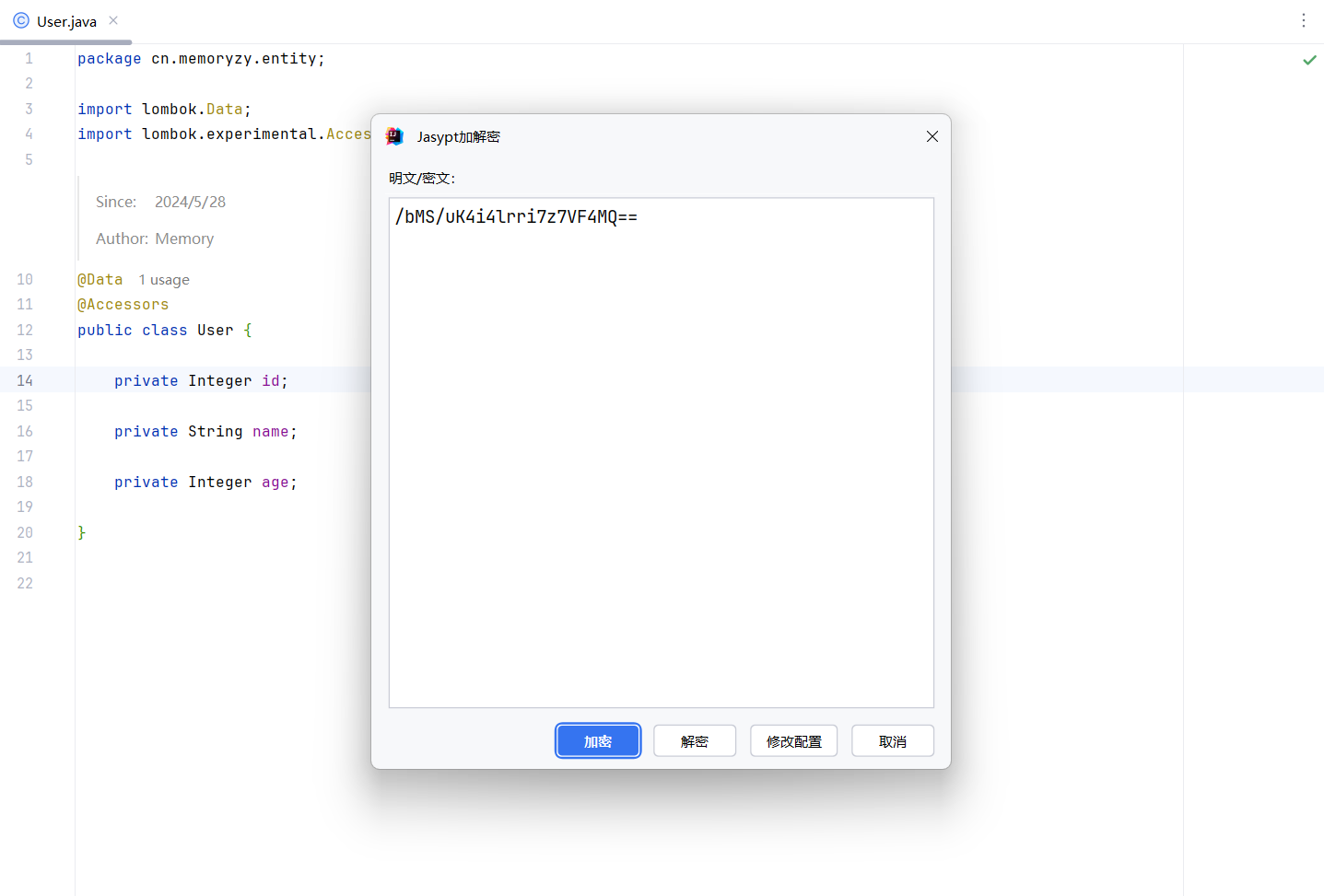Open the '1 usage' inlay hint
The height and width of the screenshot is (896, 1324).
point(164,280)
